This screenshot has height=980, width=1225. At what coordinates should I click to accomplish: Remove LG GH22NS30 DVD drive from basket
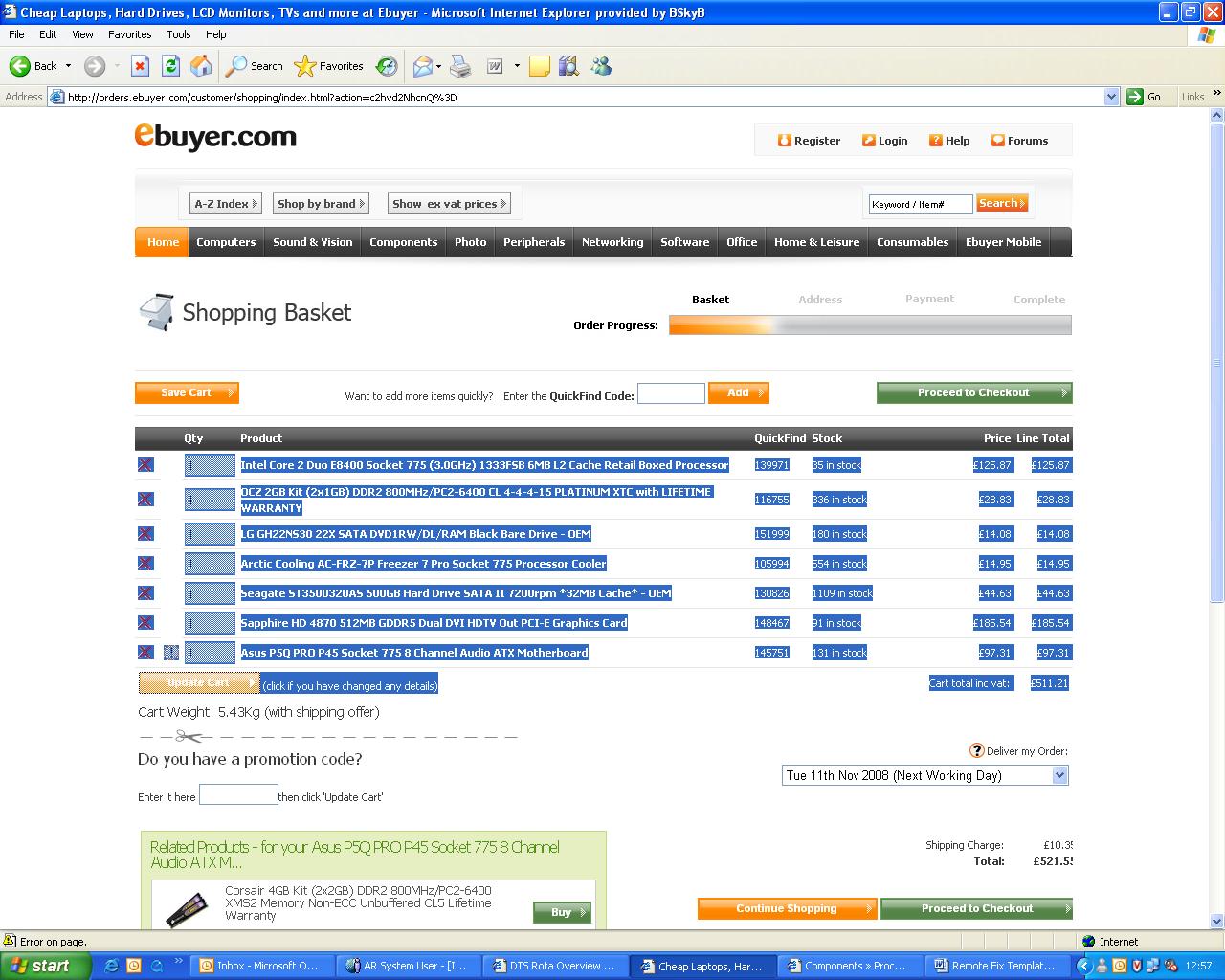(x=145, y=533)
